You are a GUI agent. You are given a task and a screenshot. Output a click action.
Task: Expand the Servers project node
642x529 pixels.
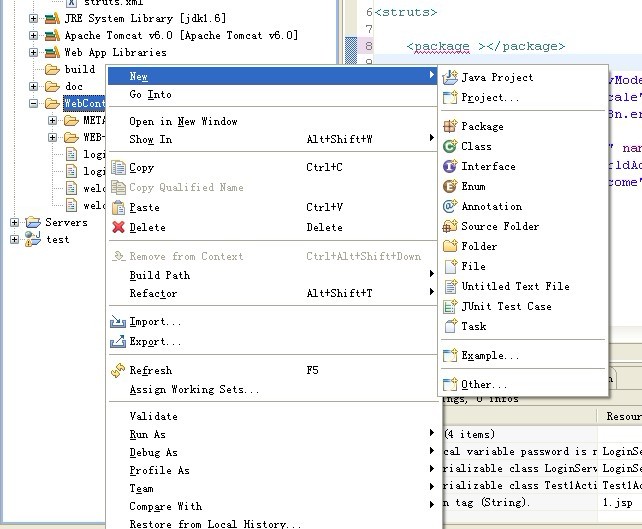pyautogui.click(x=14, y=222)
